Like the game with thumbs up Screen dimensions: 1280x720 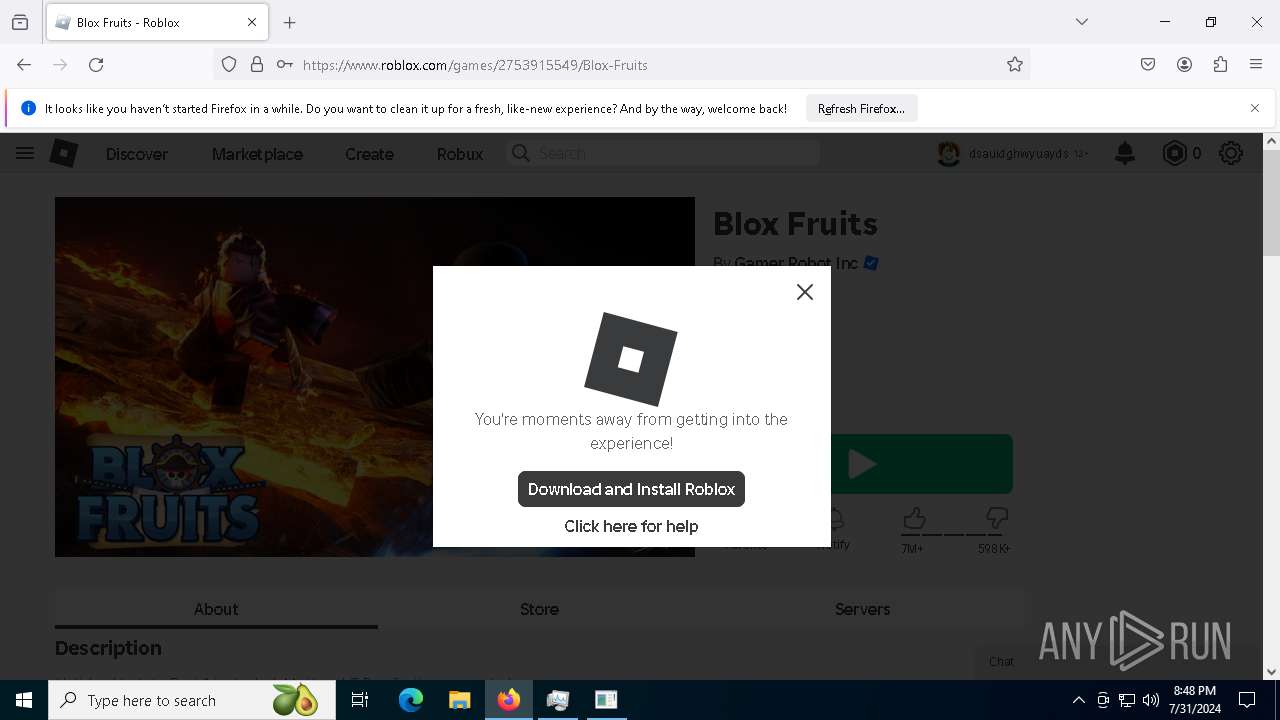click(x=914, y=518)
